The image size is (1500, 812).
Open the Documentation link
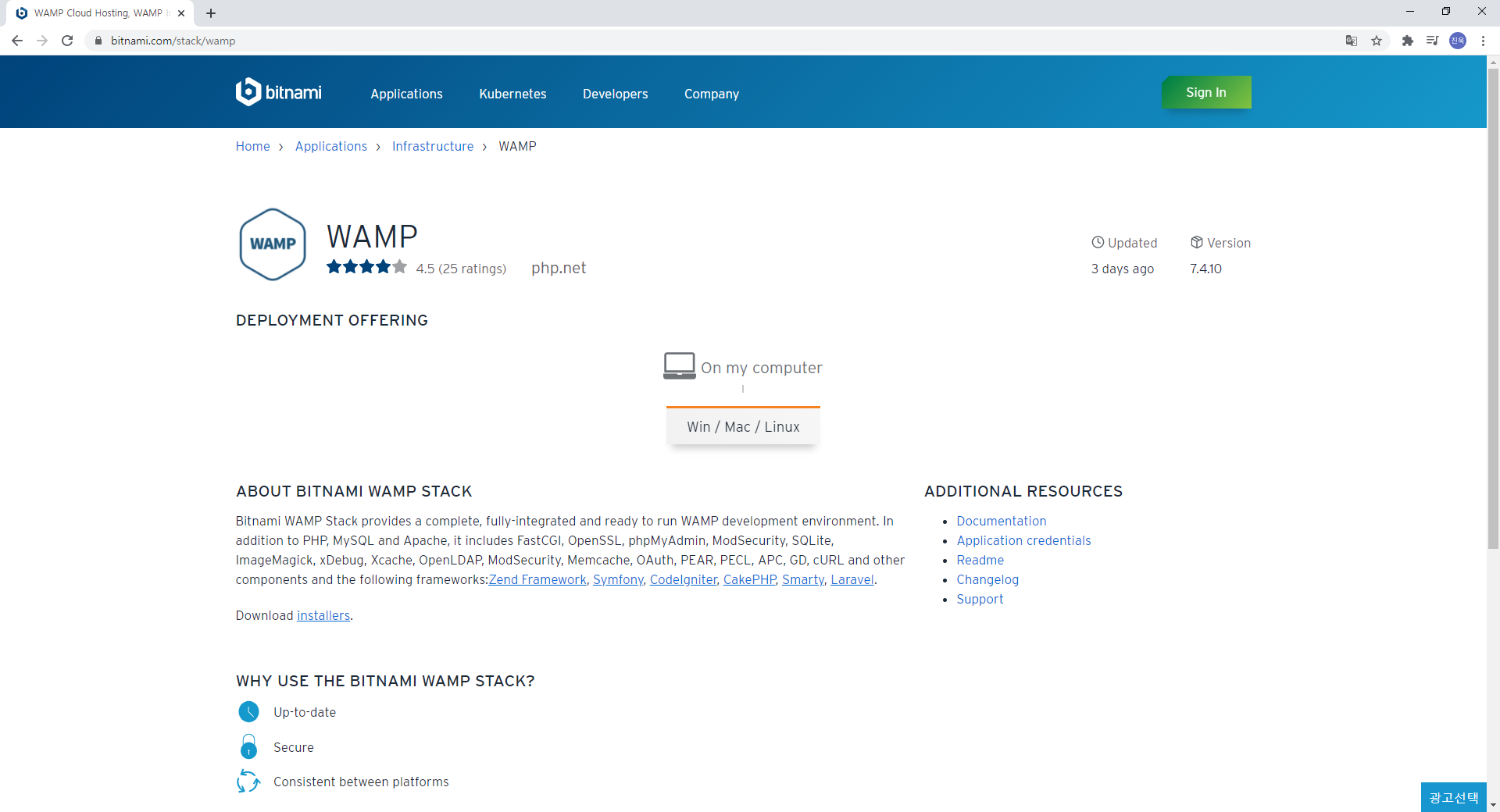[x=1002, y=521]
